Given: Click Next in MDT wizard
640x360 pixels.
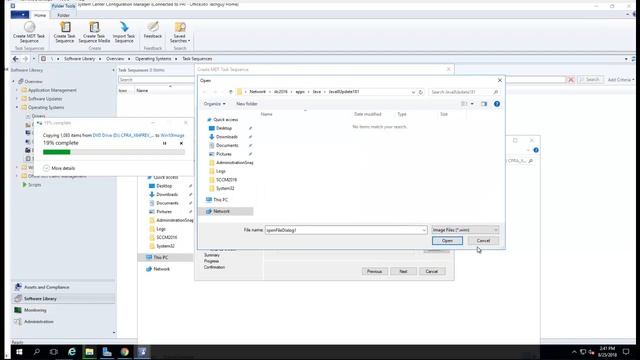Looking at the screenshot, I should point(403,271).
